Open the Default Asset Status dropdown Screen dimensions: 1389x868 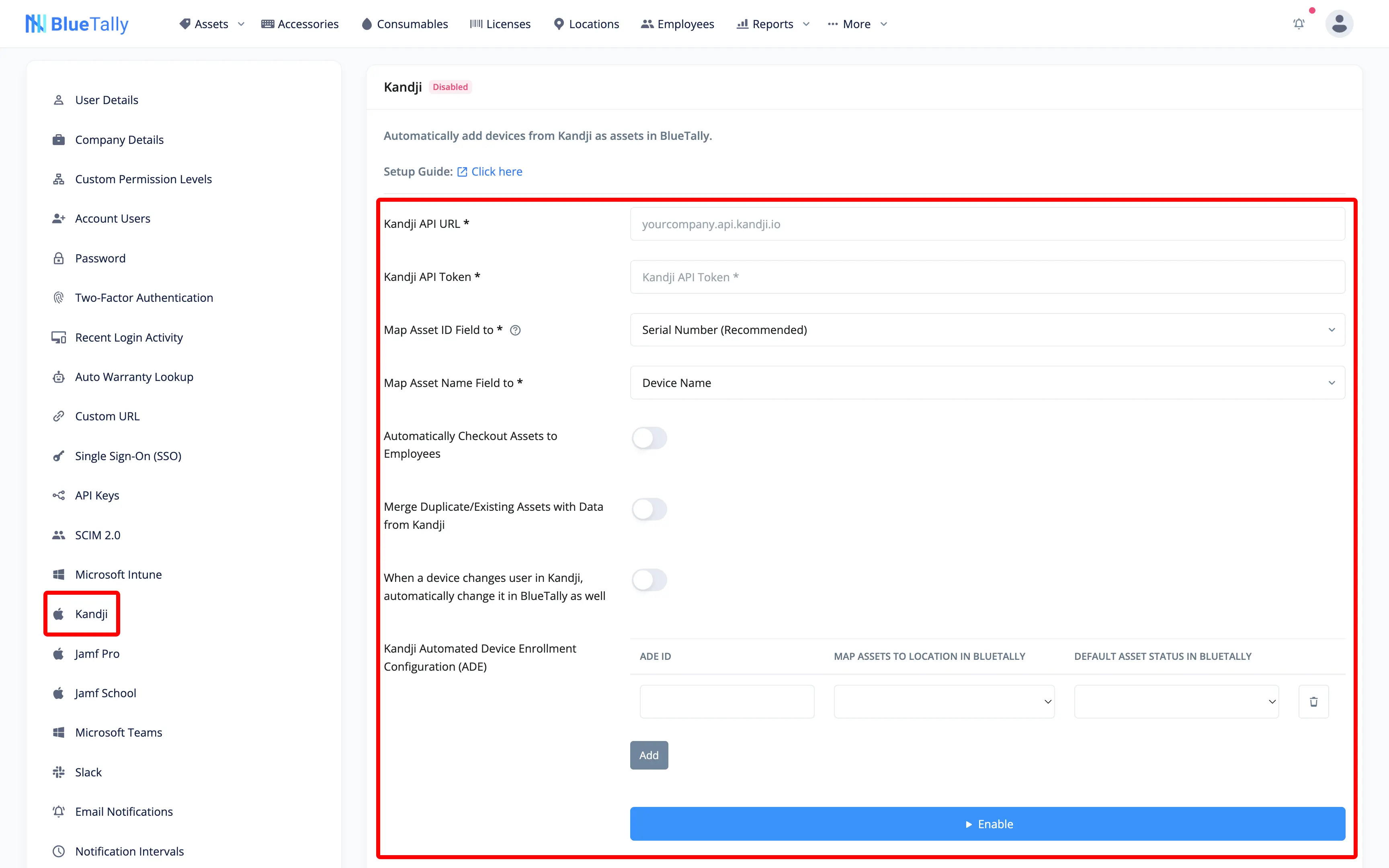[x=1176, y=702]
